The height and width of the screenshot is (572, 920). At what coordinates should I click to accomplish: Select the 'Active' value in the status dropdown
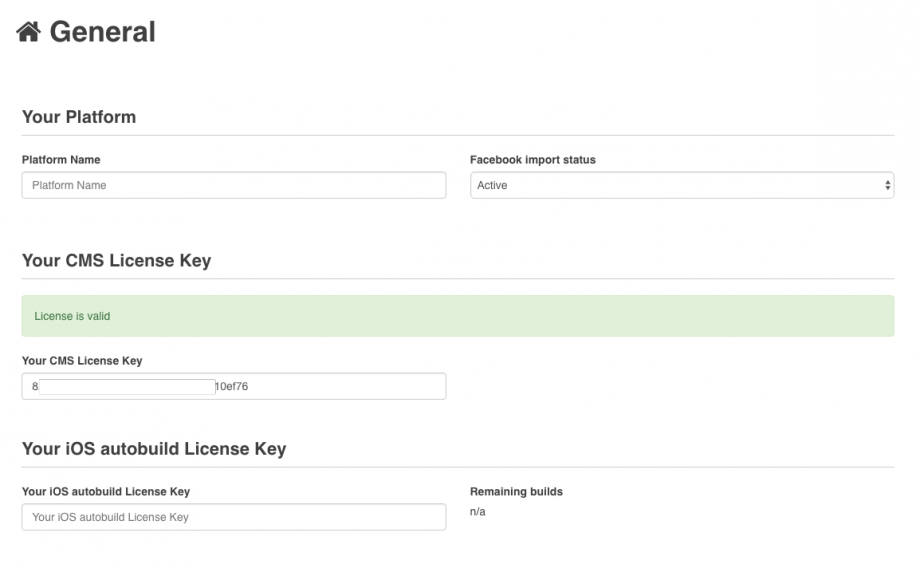492,185
